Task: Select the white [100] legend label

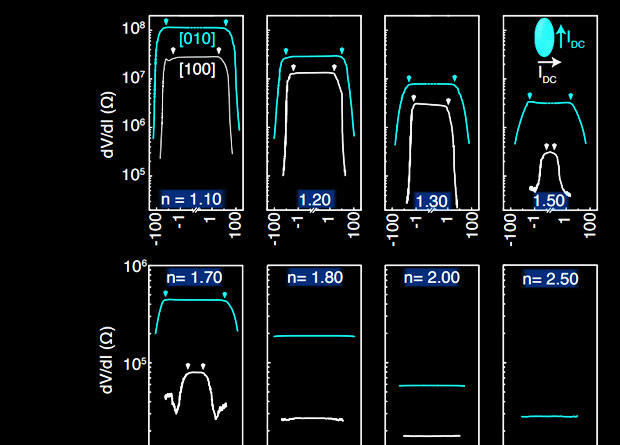Action: [197, 69]
